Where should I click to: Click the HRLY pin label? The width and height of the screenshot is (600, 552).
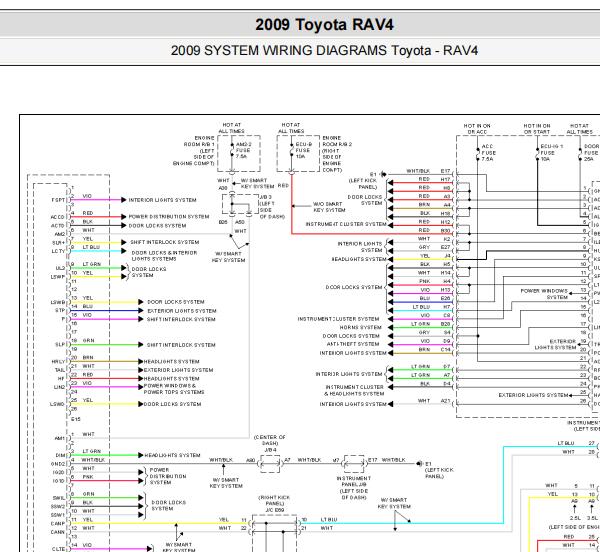pyautogui.click(x=58, y=361)
